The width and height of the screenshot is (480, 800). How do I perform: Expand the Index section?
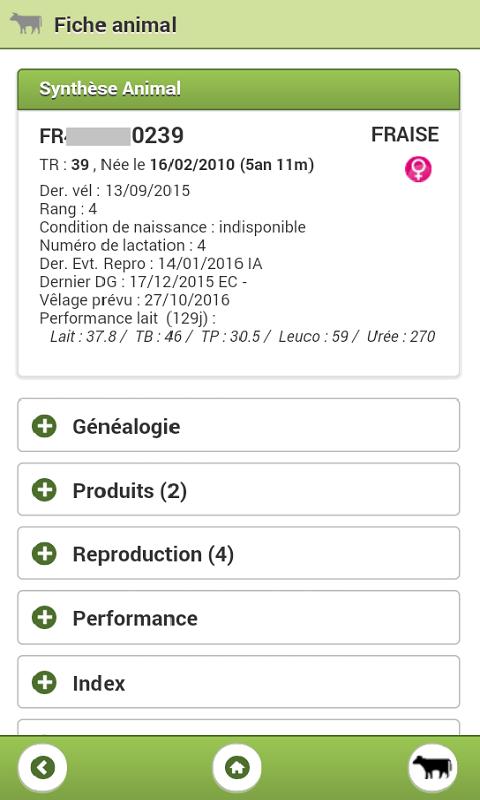pos(239,682)
